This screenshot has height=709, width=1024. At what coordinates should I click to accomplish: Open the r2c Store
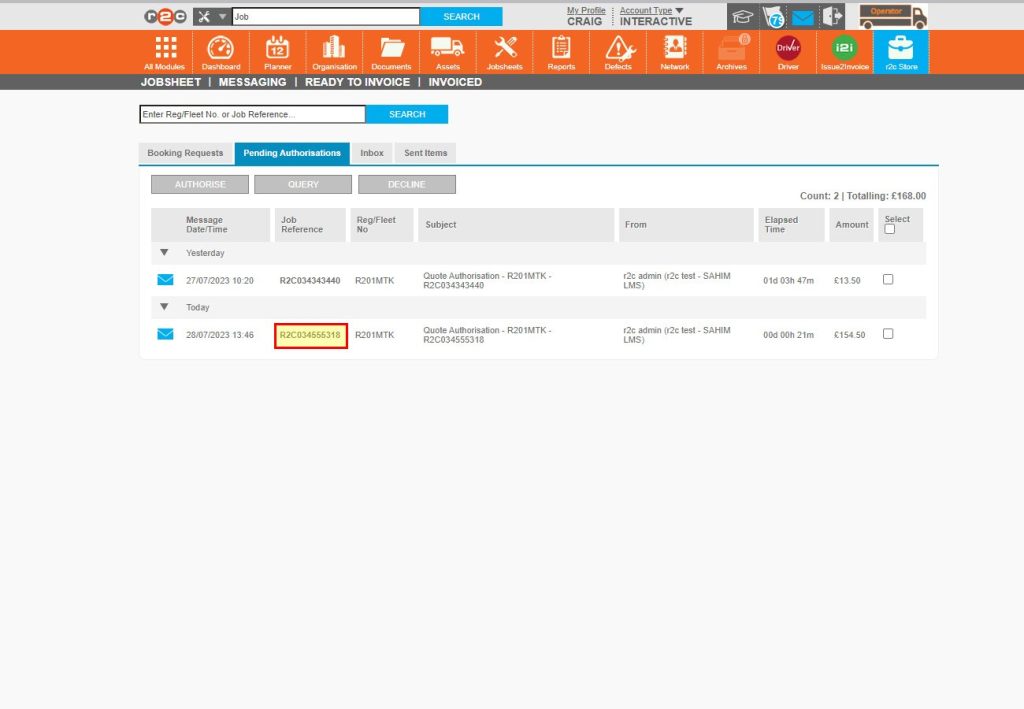901,50
